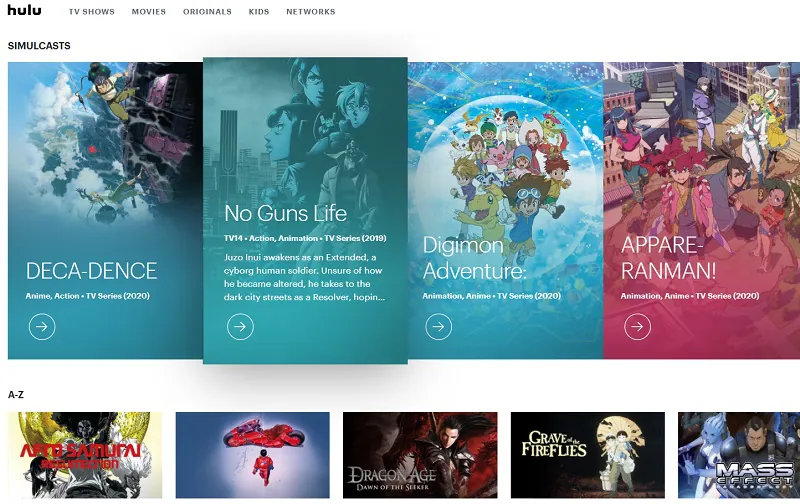Open the Digimon Adventure: title
Image resolution: width=800 pixels, height=504 pixels.
click(x=474, y=258)
